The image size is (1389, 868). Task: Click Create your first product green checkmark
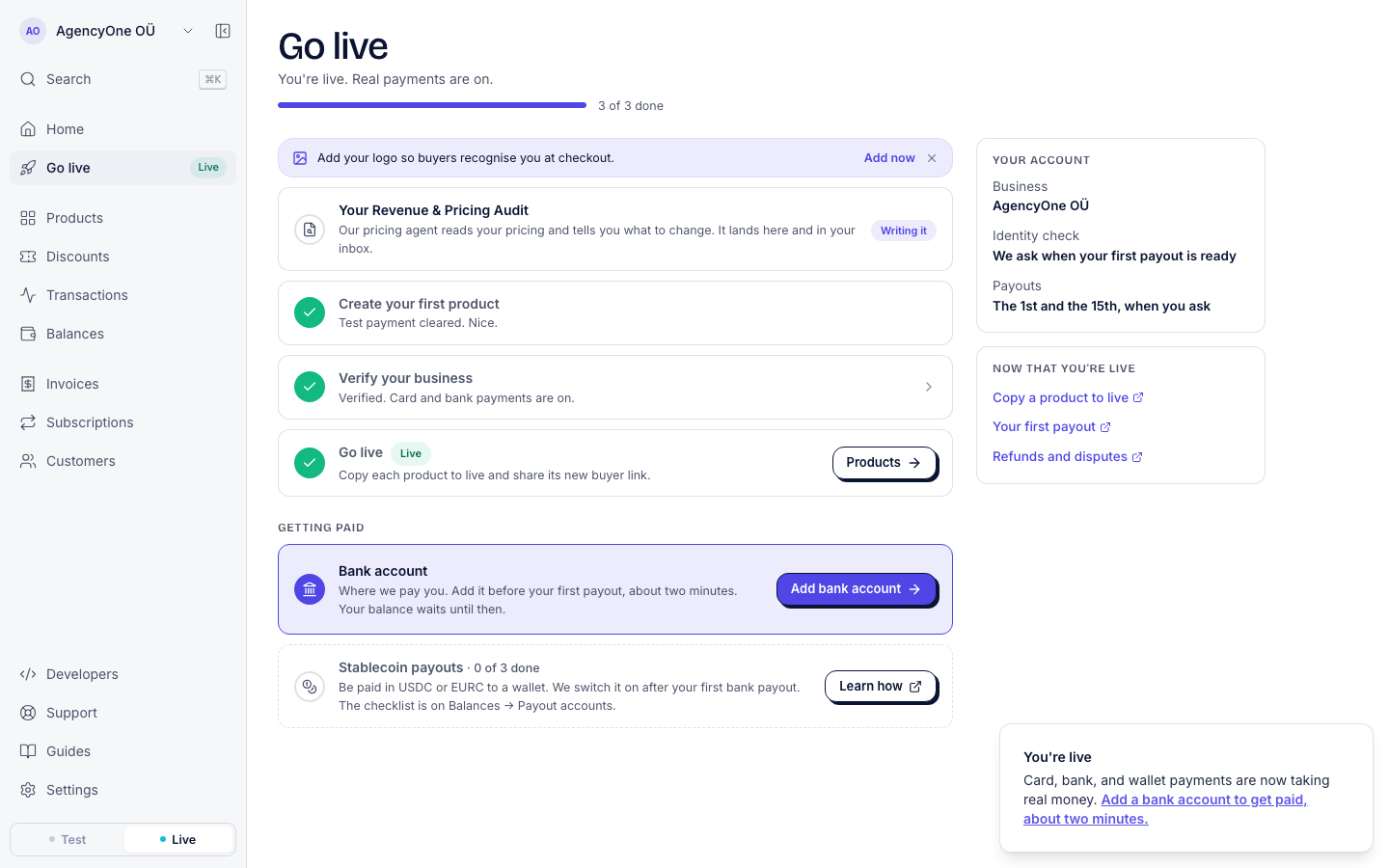click(310, 312)
